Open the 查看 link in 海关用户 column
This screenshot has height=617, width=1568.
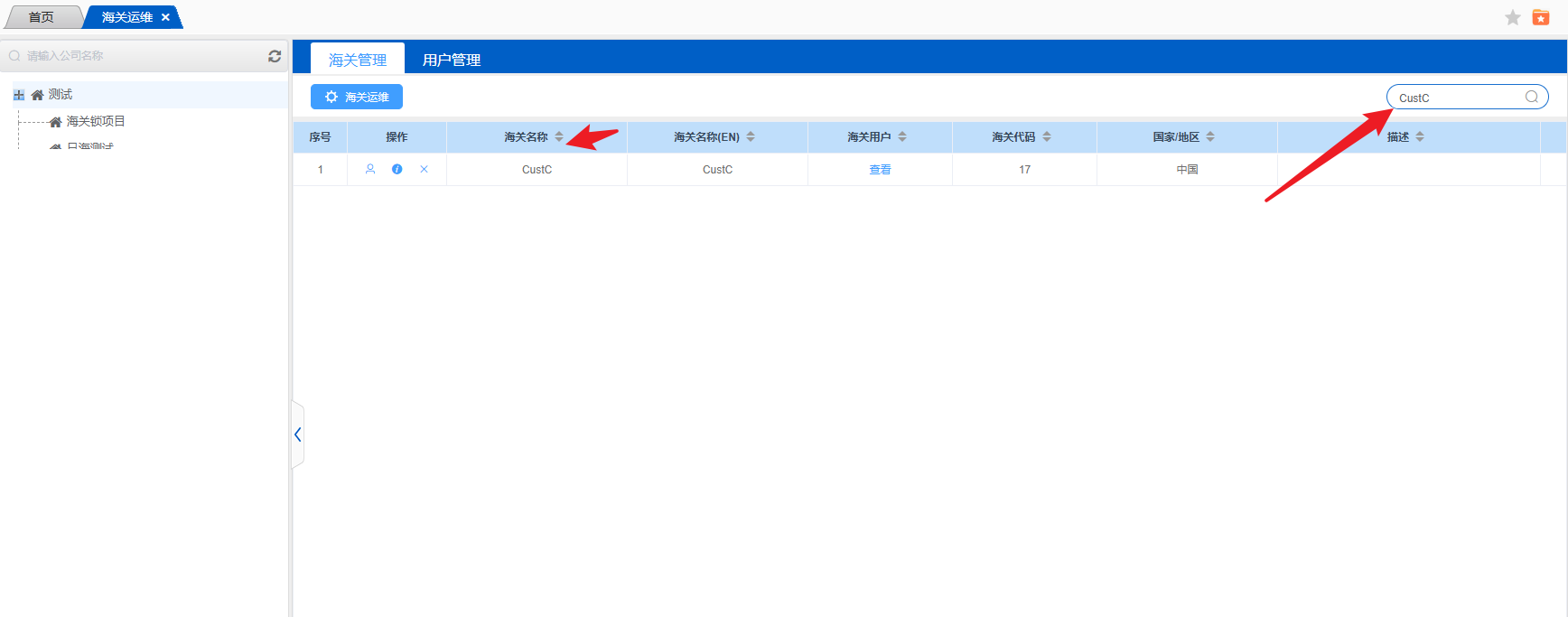(x=880, y=170)
